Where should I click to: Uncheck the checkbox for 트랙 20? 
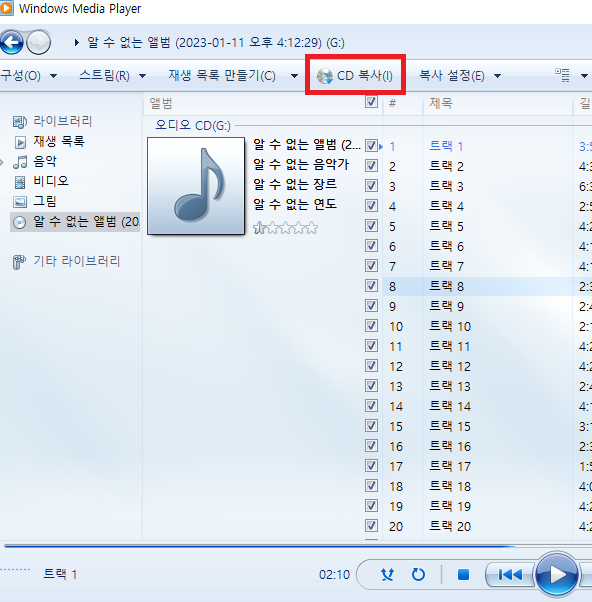(371, 525)
